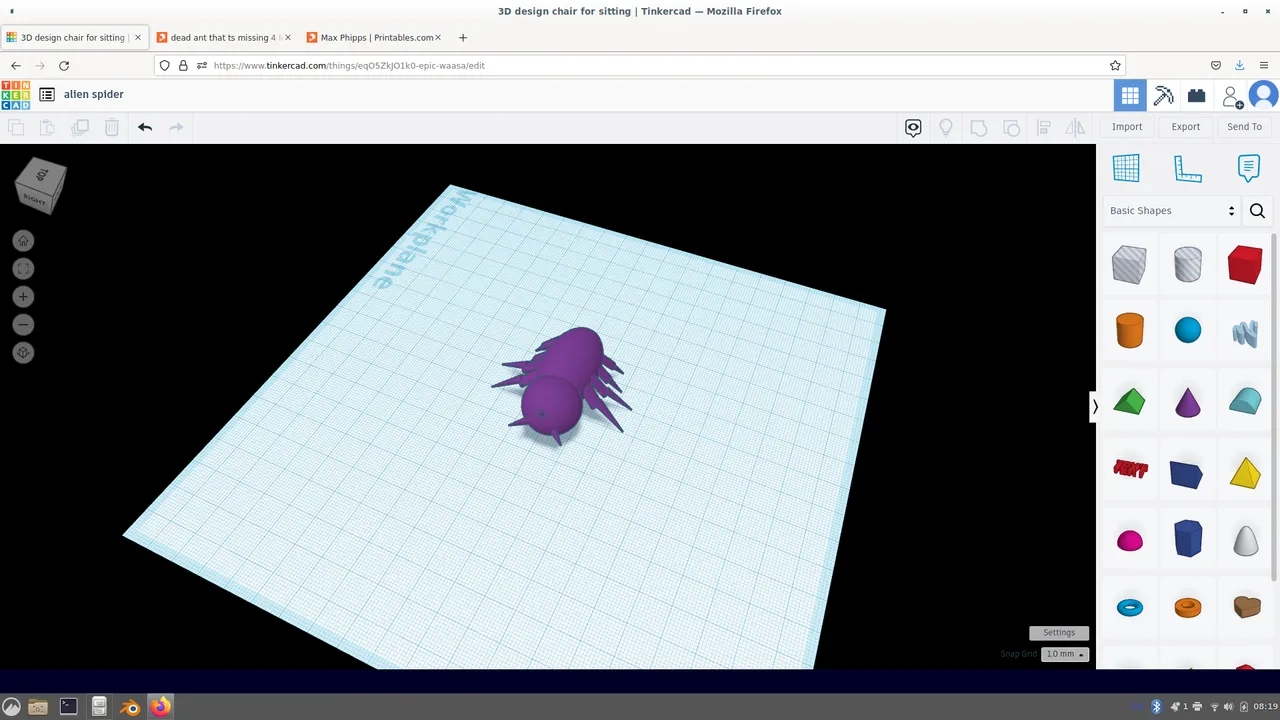
Task: Toggle show all hidden objects icon
Action: coord(946,127)
